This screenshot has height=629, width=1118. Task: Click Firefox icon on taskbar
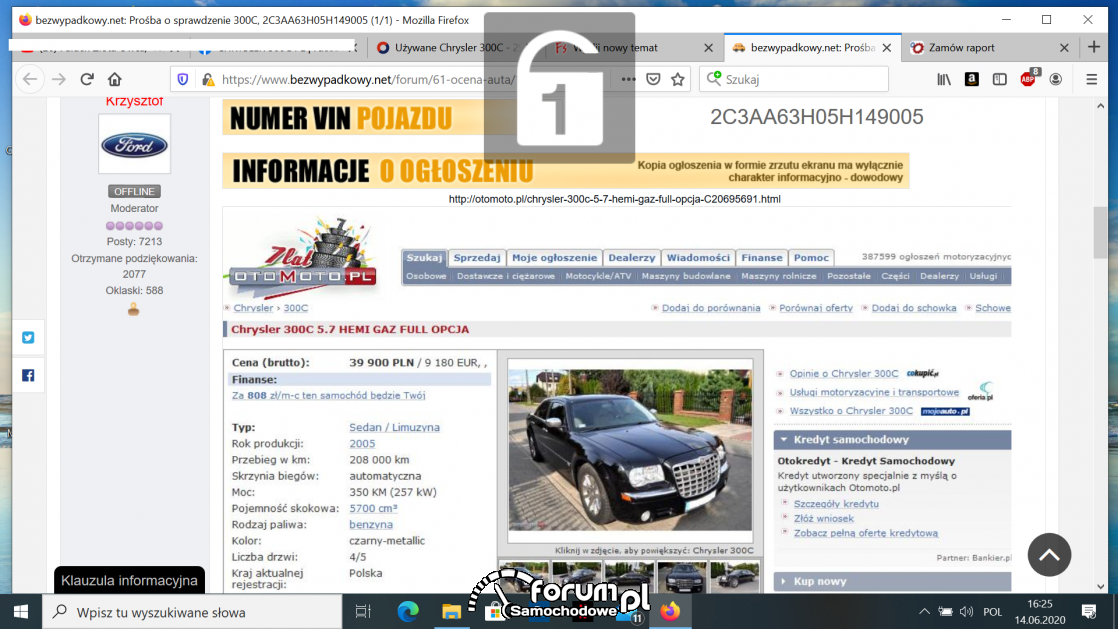(670, 612)
